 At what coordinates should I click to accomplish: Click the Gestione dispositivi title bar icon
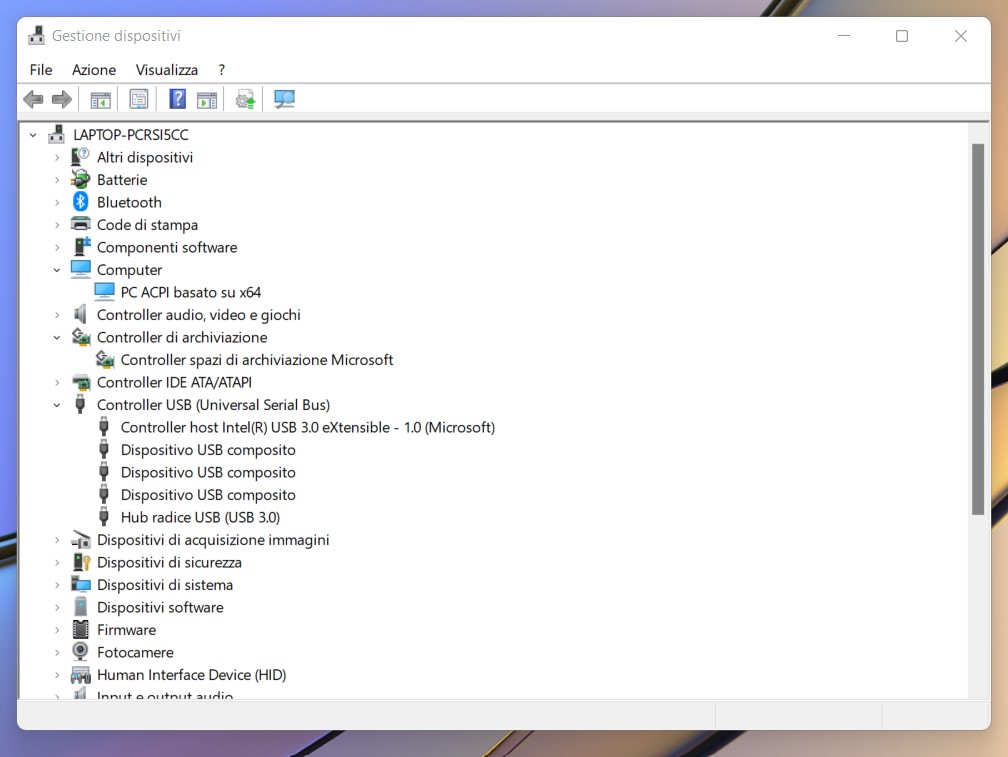coord(37,35)
